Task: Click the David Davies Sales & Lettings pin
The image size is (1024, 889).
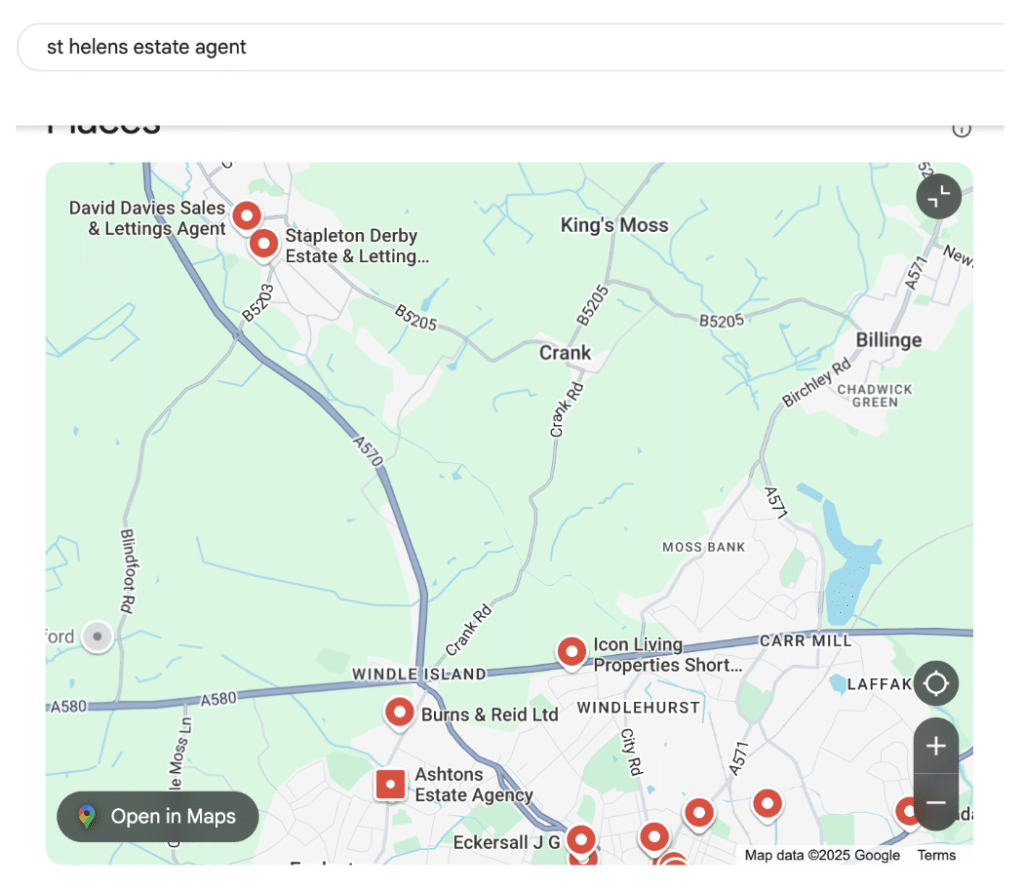Action: pyautogui.click(x=247, y=216)
